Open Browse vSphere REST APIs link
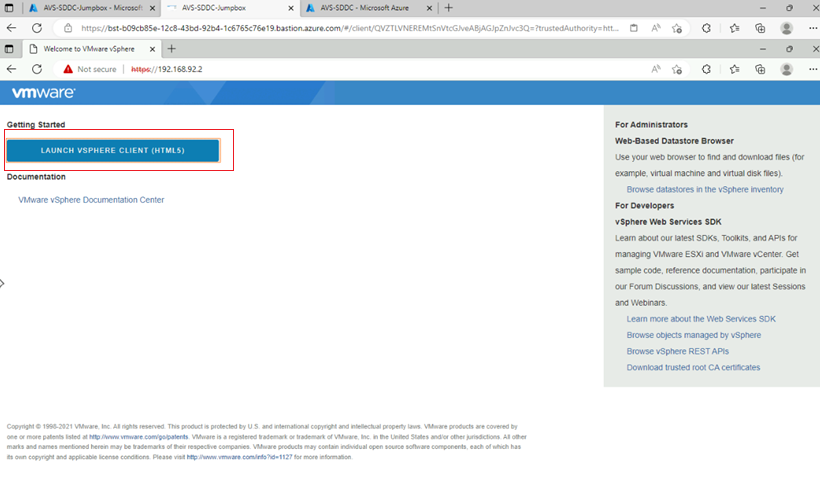The width and height of the screenshot is (820, 477). coord(677,351)
